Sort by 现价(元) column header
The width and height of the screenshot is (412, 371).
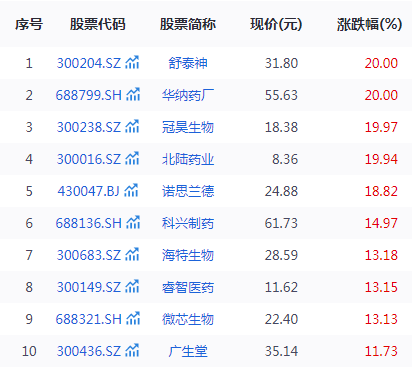point(276,24)
